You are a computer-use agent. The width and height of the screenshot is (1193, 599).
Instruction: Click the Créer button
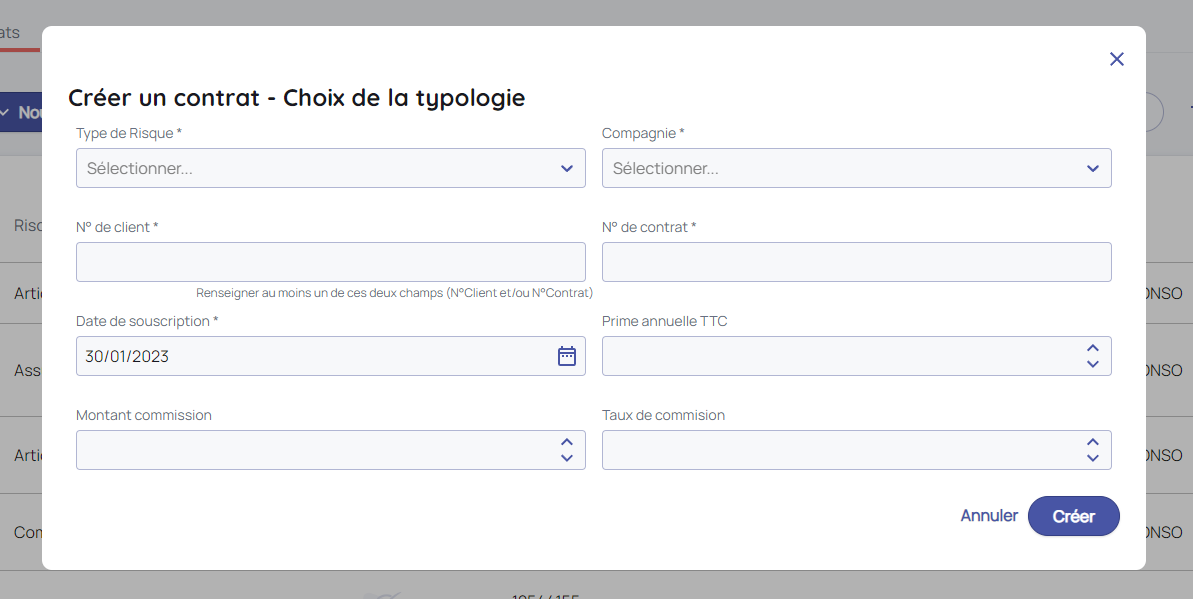click(1073, 516)
